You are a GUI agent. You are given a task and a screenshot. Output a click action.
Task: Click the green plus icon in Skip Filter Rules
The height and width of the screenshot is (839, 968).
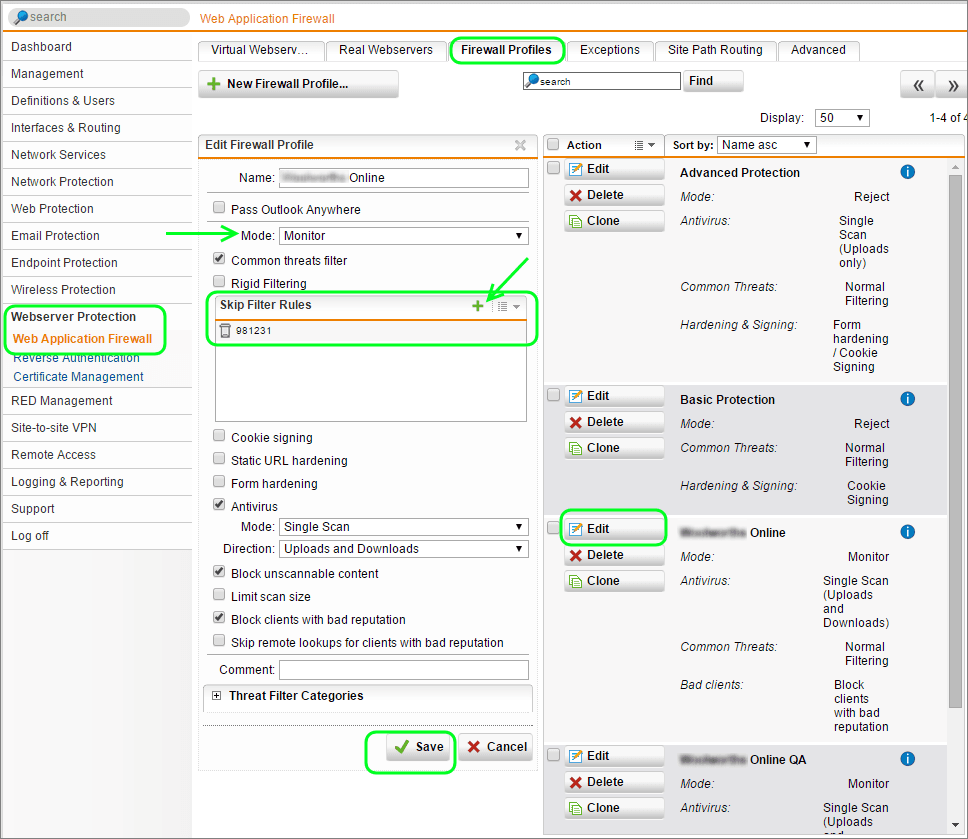pyautogui.click(x=477, y=306)
